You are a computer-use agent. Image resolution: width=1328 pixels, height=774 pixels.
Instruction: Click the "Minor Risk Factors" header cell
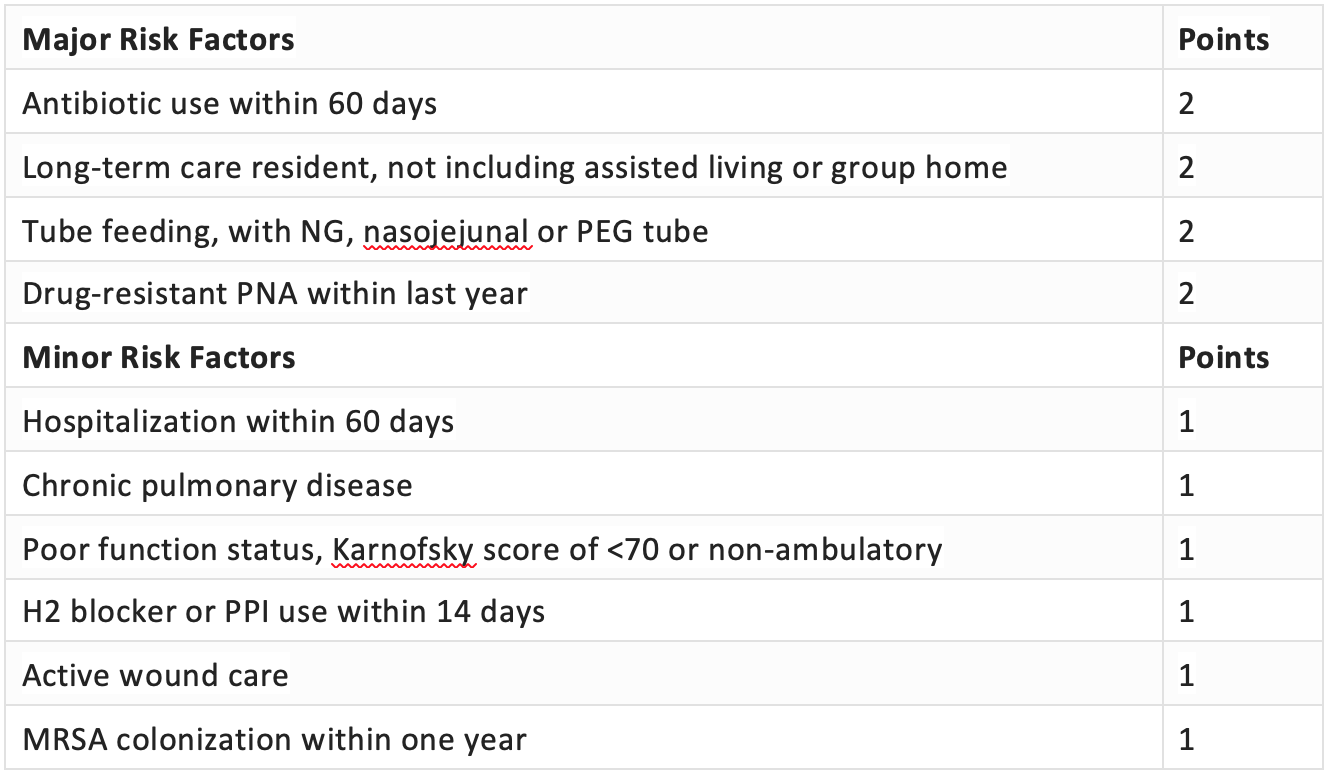[x=158, y=358]
